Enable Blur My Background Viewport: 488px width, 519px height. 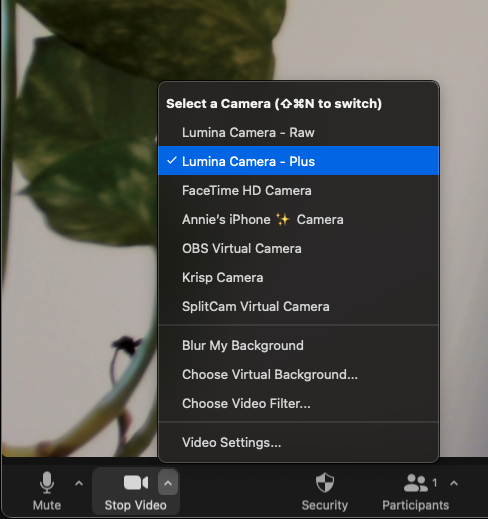click(x=299, y=345)
